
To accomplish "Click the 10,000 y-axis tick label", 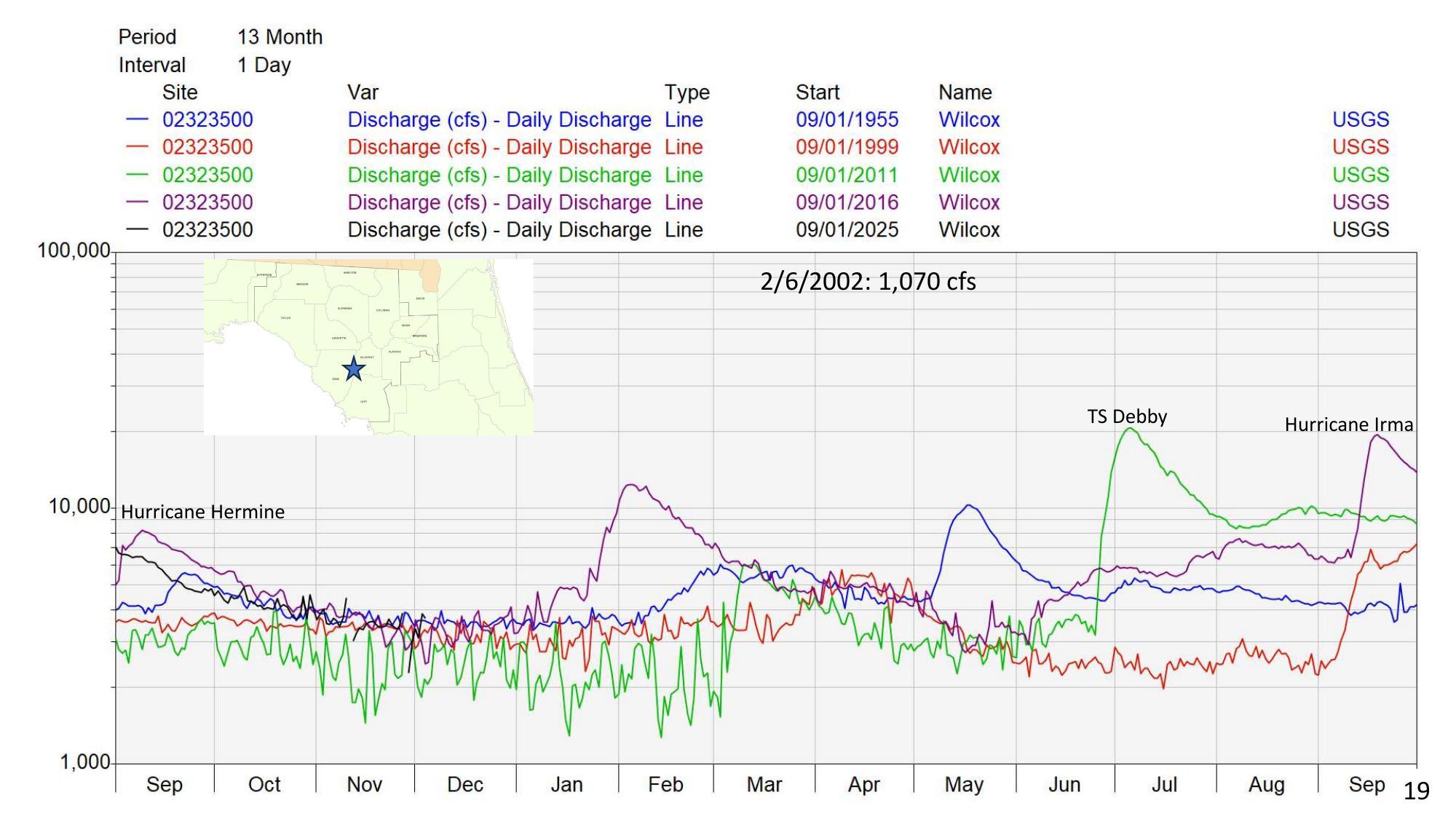I will click(x=79, y=506).
